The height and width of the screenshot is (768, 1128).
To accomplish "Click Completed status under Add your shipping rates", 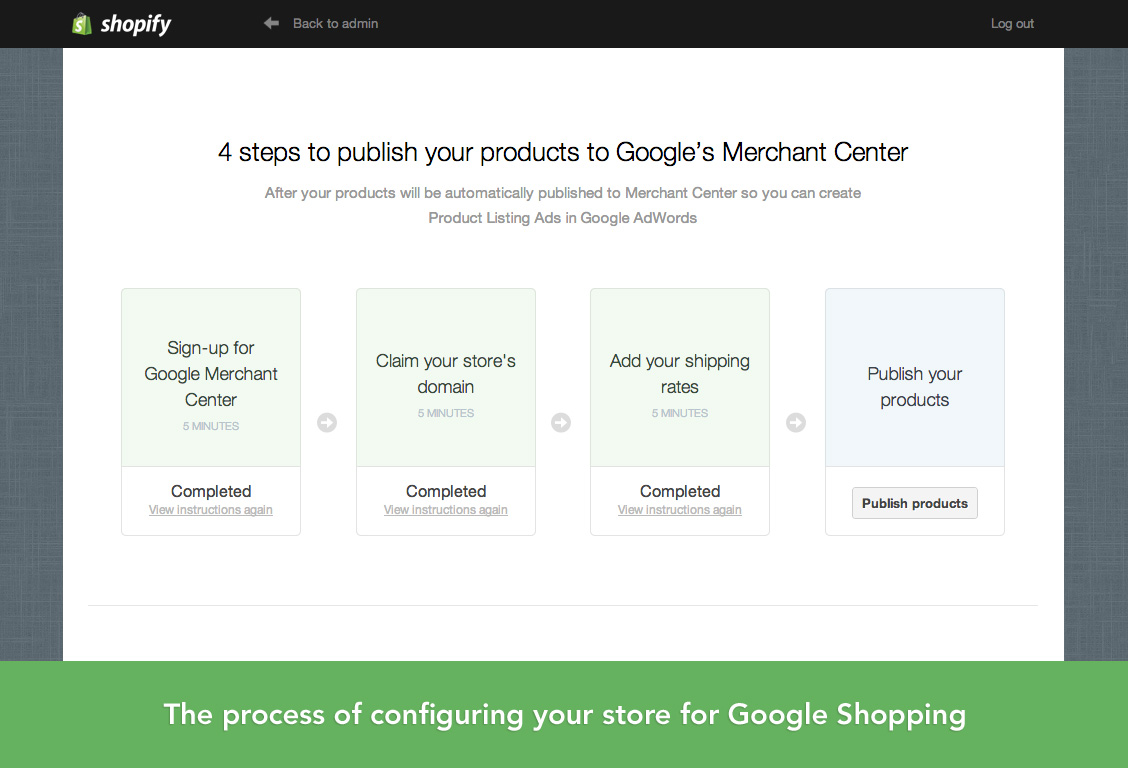I will [680, 491].
